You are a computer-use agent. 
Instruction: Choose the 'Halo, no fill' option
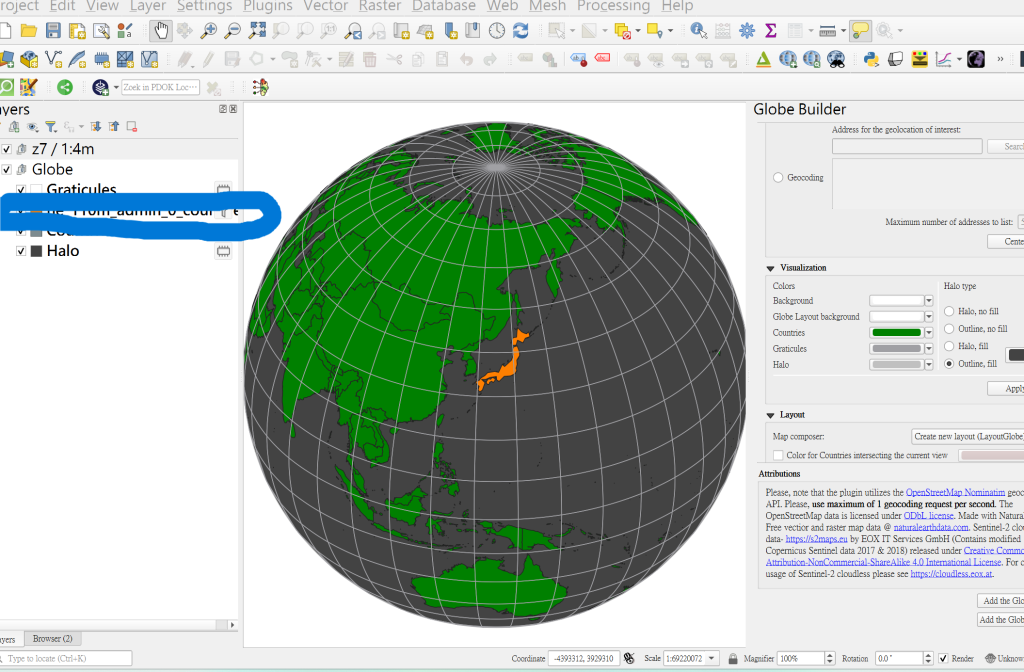(x=949, y=312)
